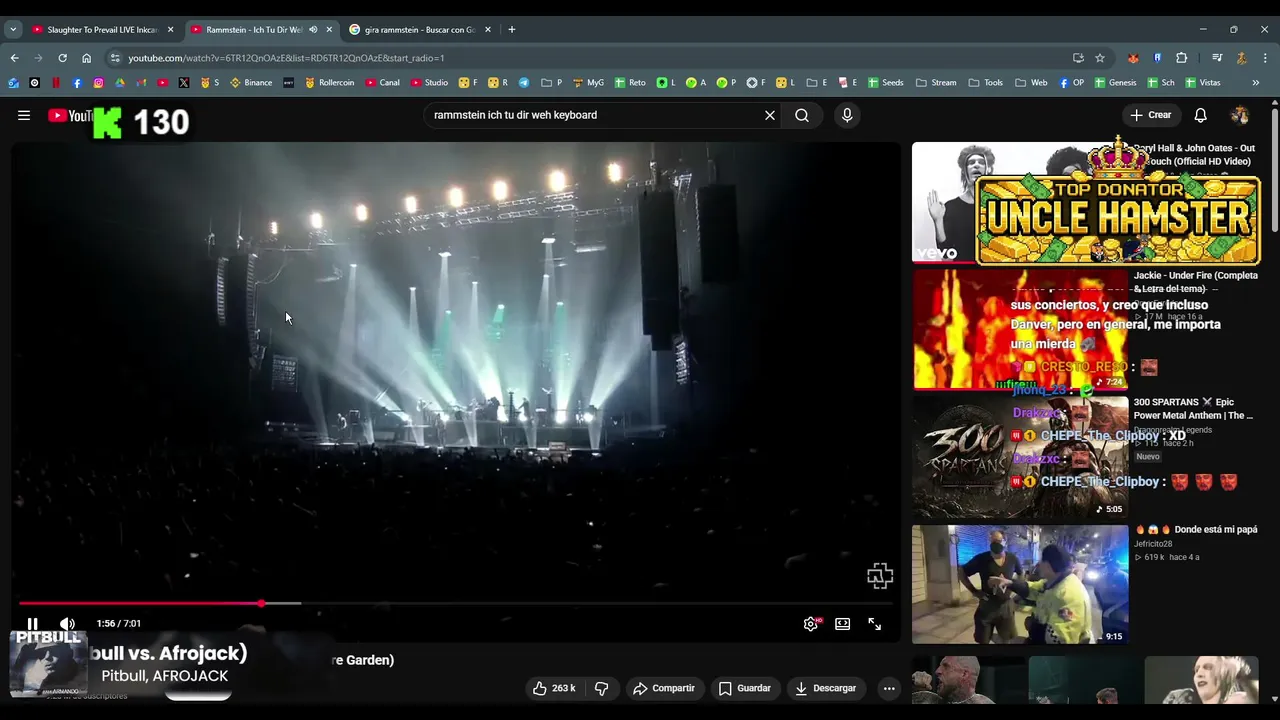Screen dimensions: 1280x720
Task: Open the Seeds bookmark
Action: pyautogui.click(x=885, y=83)
